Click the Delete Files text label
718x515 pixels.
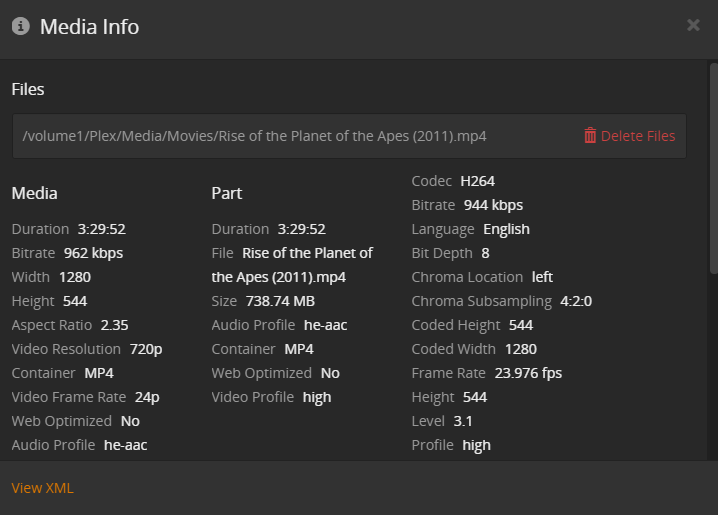[x=637, y=136]
